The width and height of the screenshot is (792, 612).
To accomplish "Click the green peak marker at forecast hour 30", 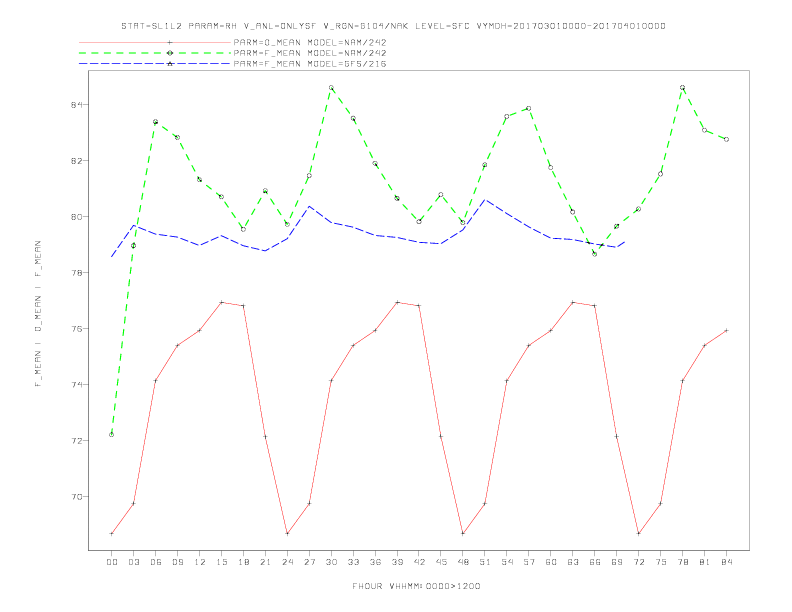I will click(331, 88).
